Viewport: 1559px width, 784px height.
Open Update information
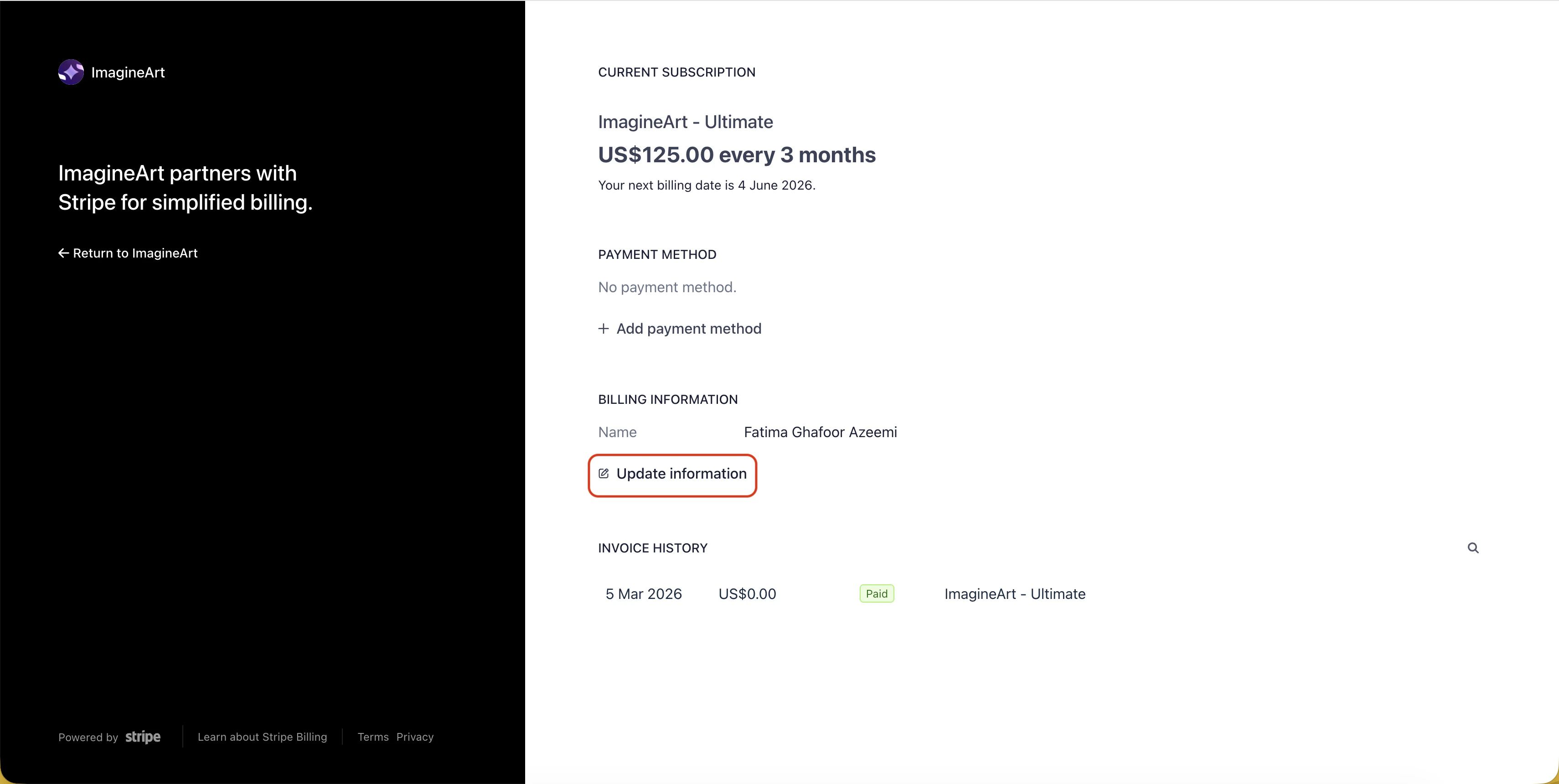(x=681, y=474)
